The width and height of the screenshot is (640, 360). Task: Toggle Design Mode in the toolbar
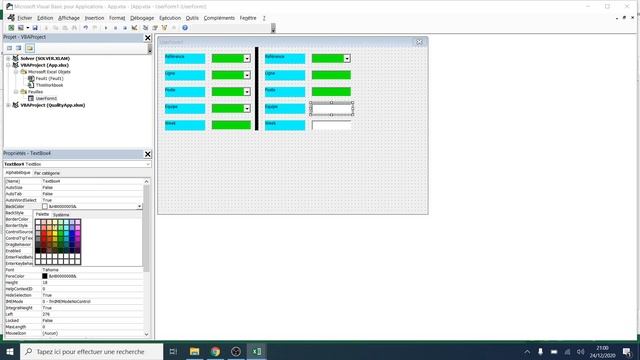point(134,28)
